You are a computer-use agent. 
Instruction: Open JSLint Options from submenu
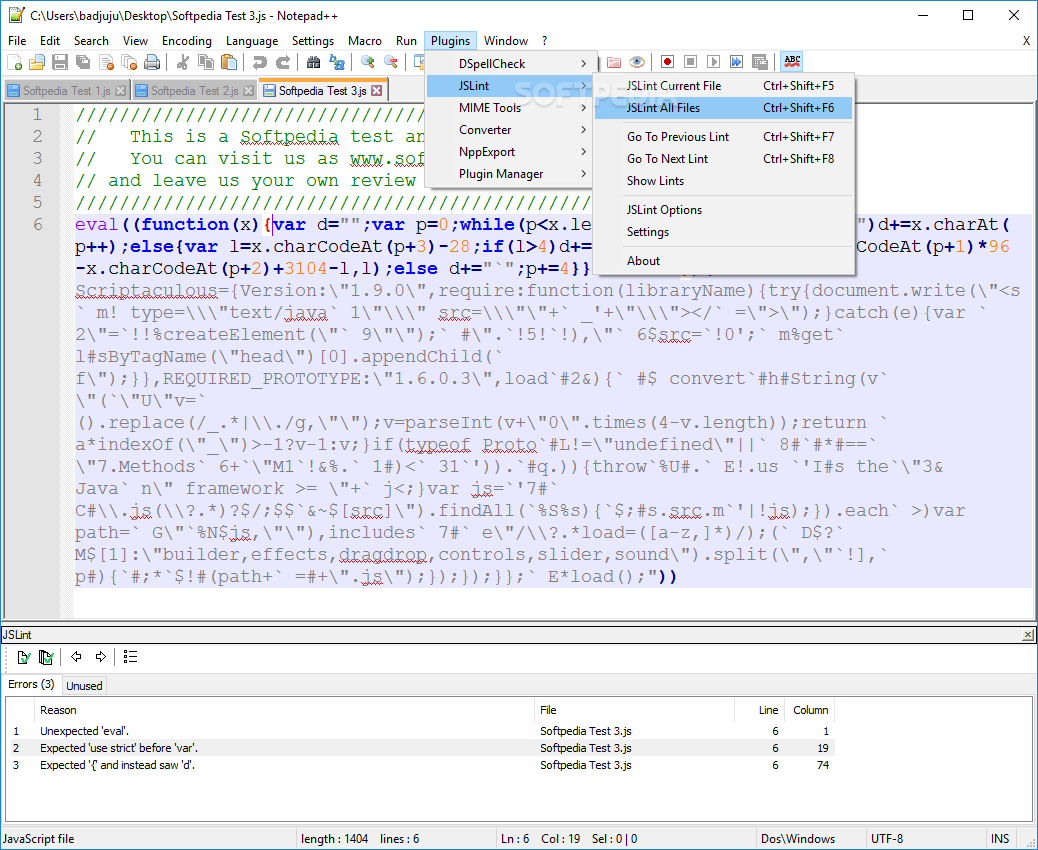coord(724,210)
